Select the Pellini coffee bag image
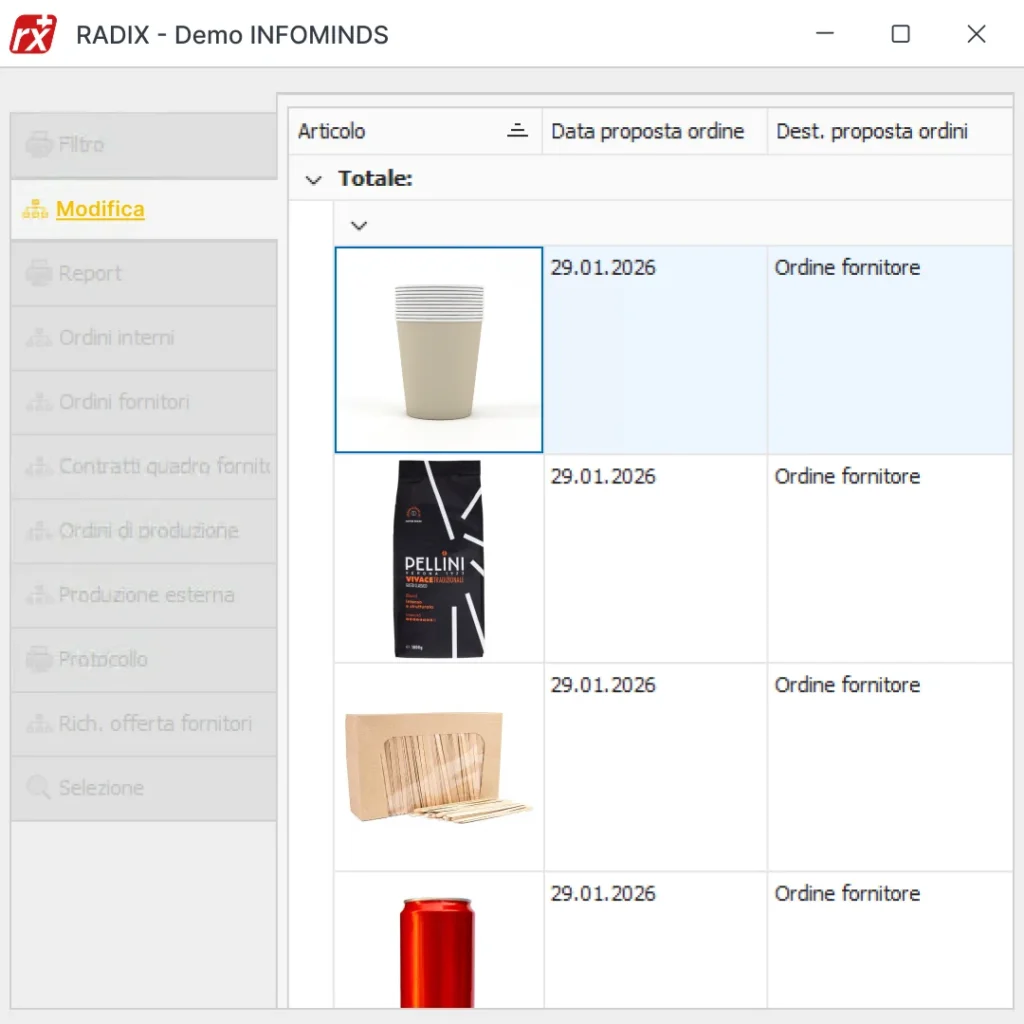 click(438, 558)
